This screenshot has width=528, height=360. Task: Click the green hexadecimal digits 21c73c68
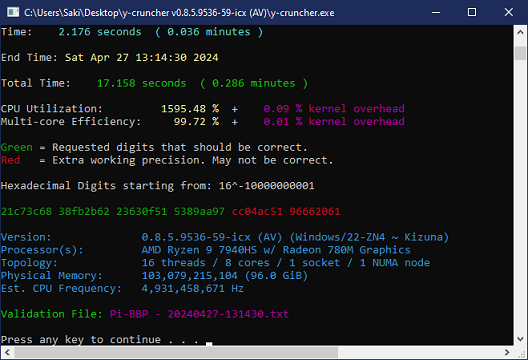(26, 211)
